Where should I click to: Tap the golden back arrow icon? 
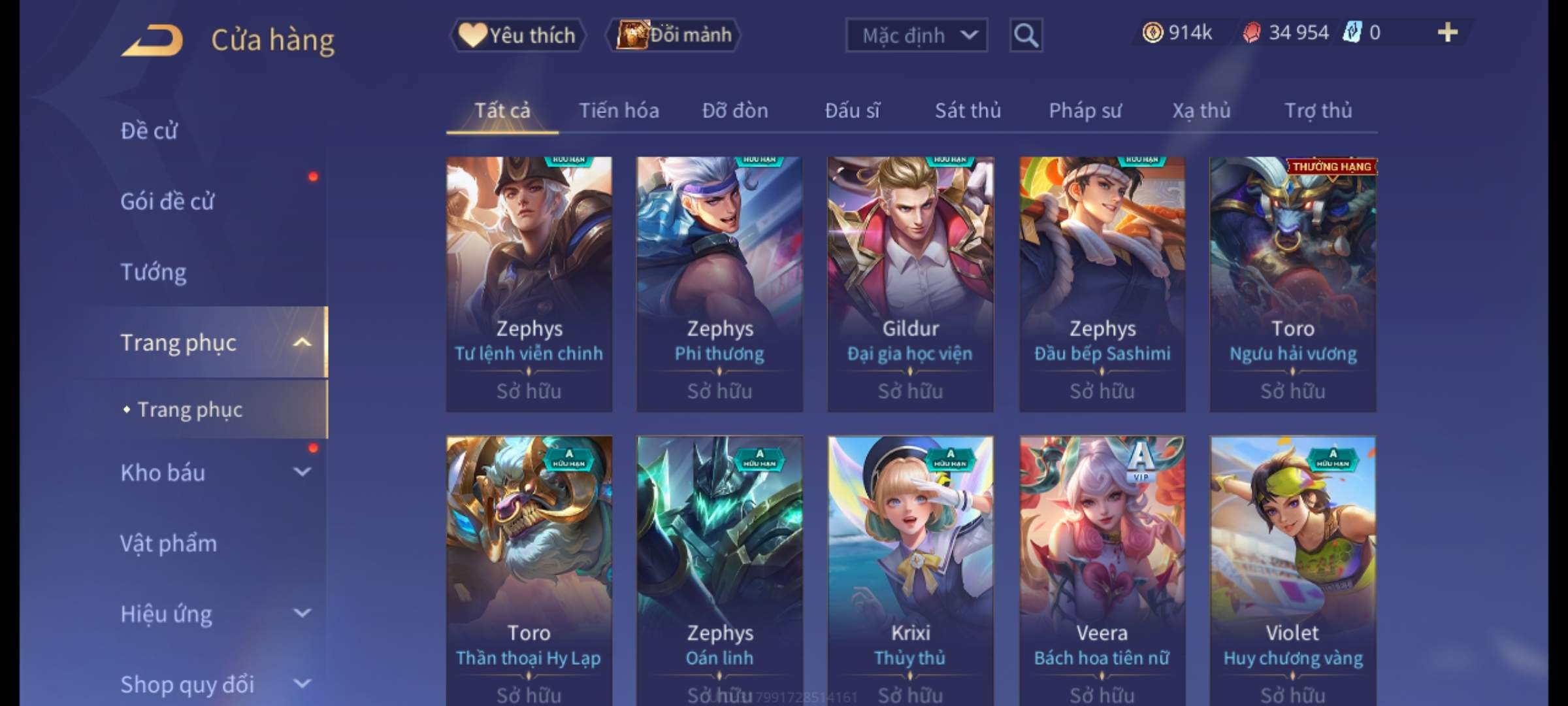point(152,40)
